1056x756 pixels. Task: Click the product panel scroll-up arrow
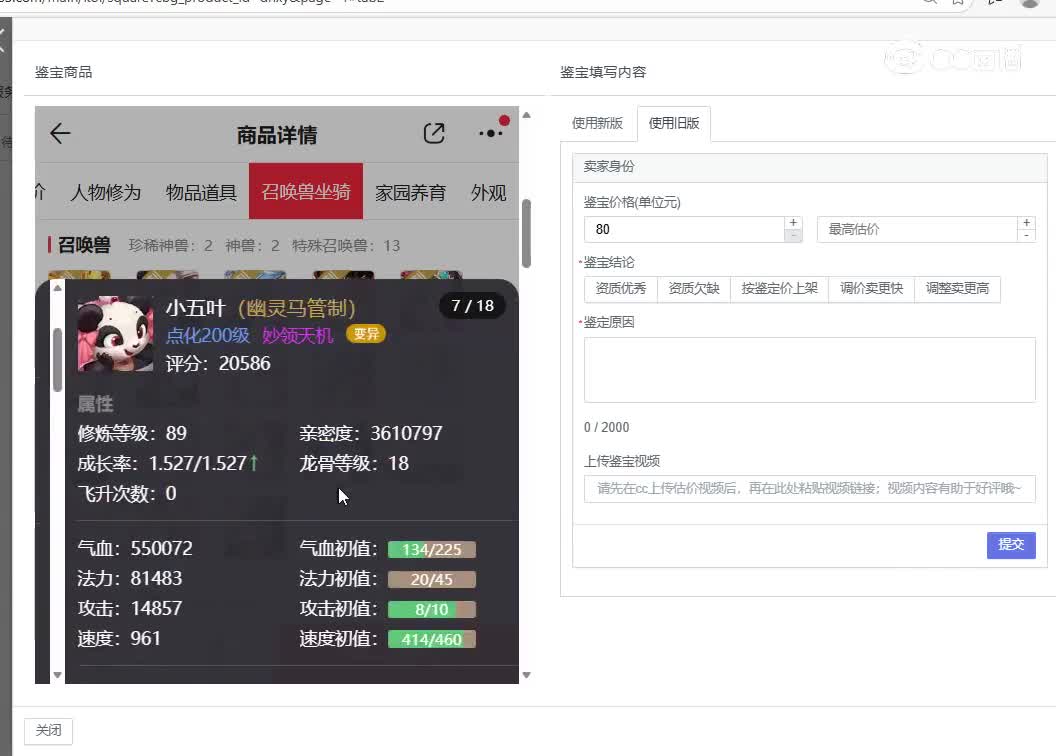527,115
